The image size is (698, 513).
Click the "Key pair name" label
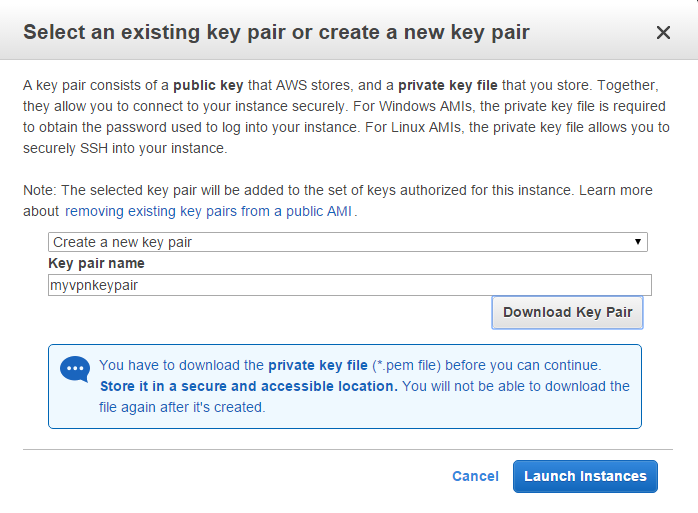click(96, 264)
